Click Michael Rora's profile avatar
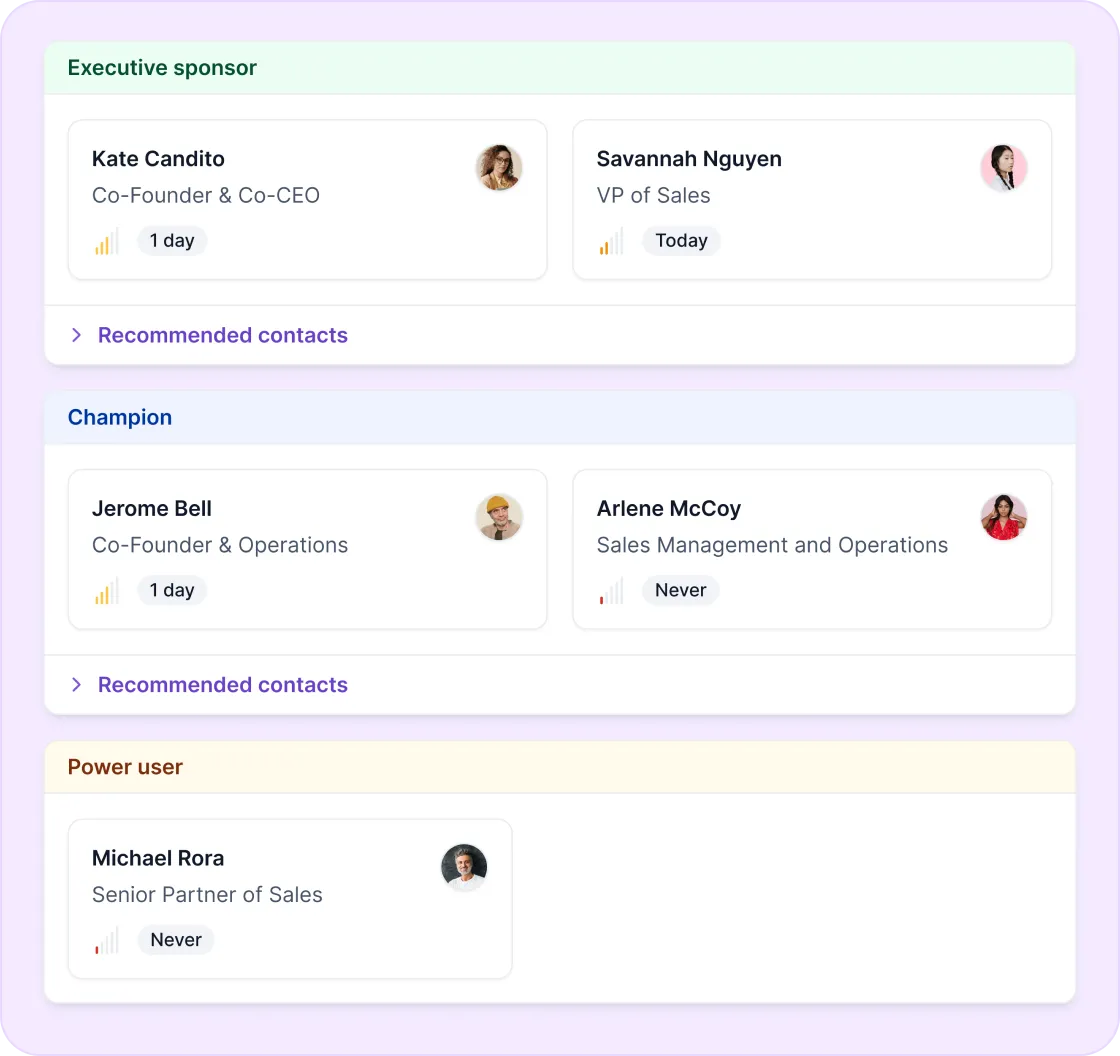The width and height of the screenshot is (1120, 1056). click(464, 867)
